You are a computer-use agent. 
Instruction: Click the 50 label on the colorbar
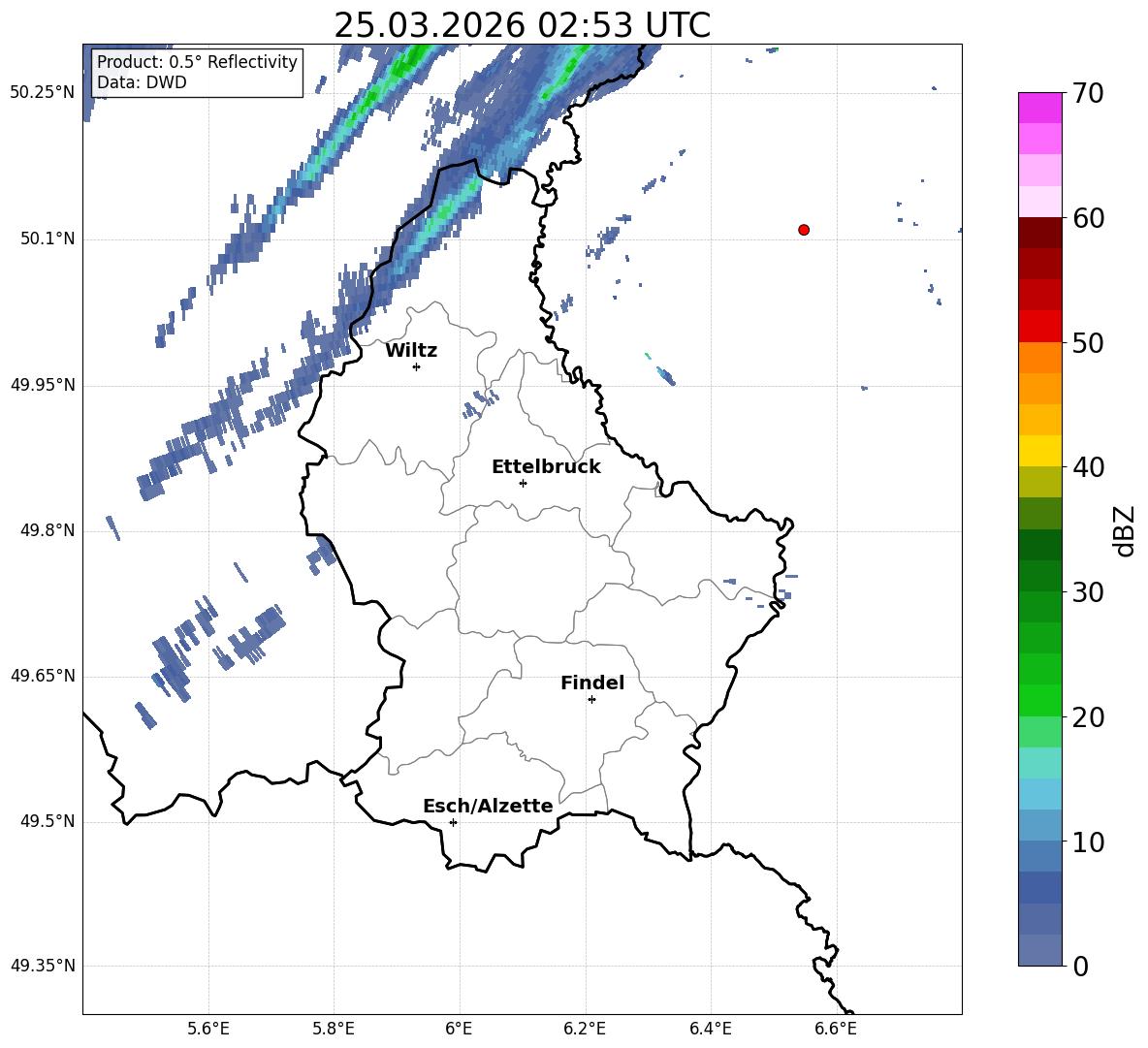pyautogui.click(x=1088, y=342)
